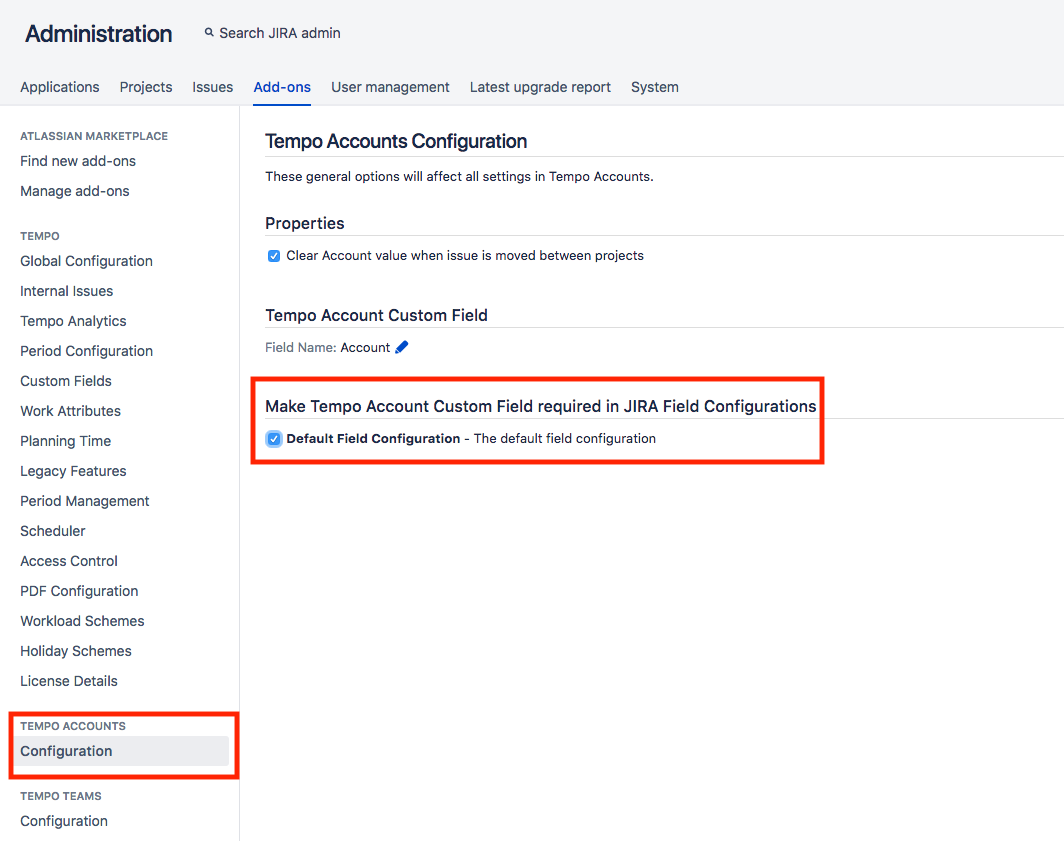This screenshot has width=1064, height=841.
Task: Open the User management tab
Action: point(390,87)
